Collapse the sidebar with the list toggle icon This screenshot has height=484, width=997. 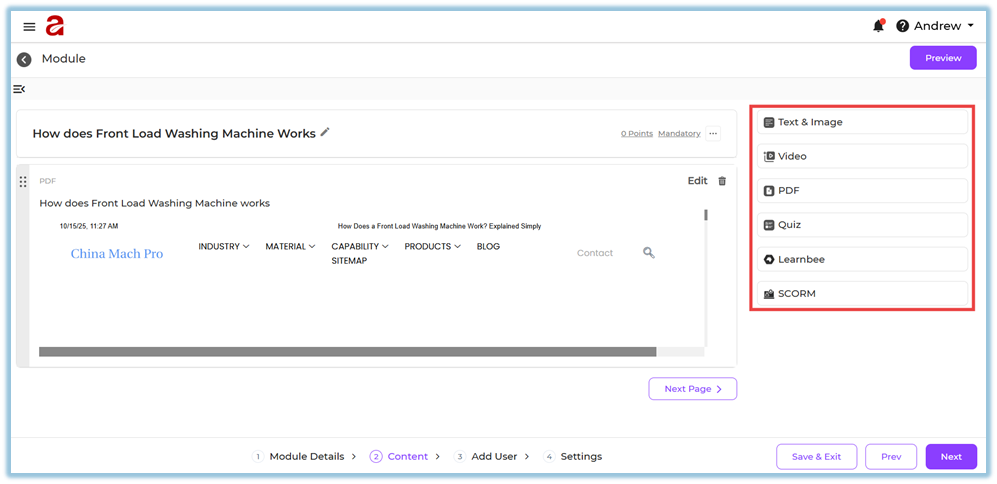pos(19,90)
